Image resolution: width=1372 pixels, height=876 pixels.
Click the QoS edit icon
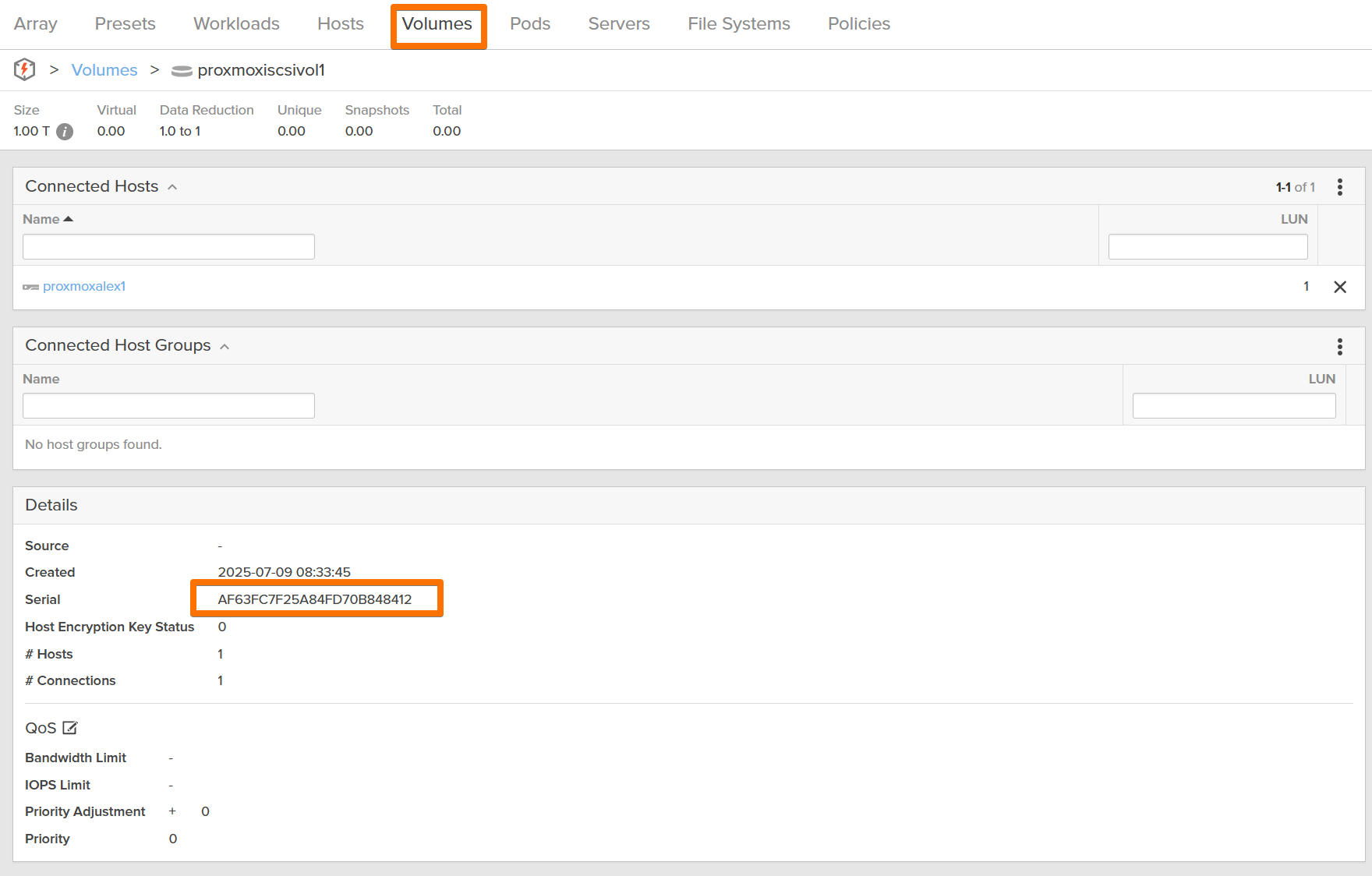pos(70,728)
